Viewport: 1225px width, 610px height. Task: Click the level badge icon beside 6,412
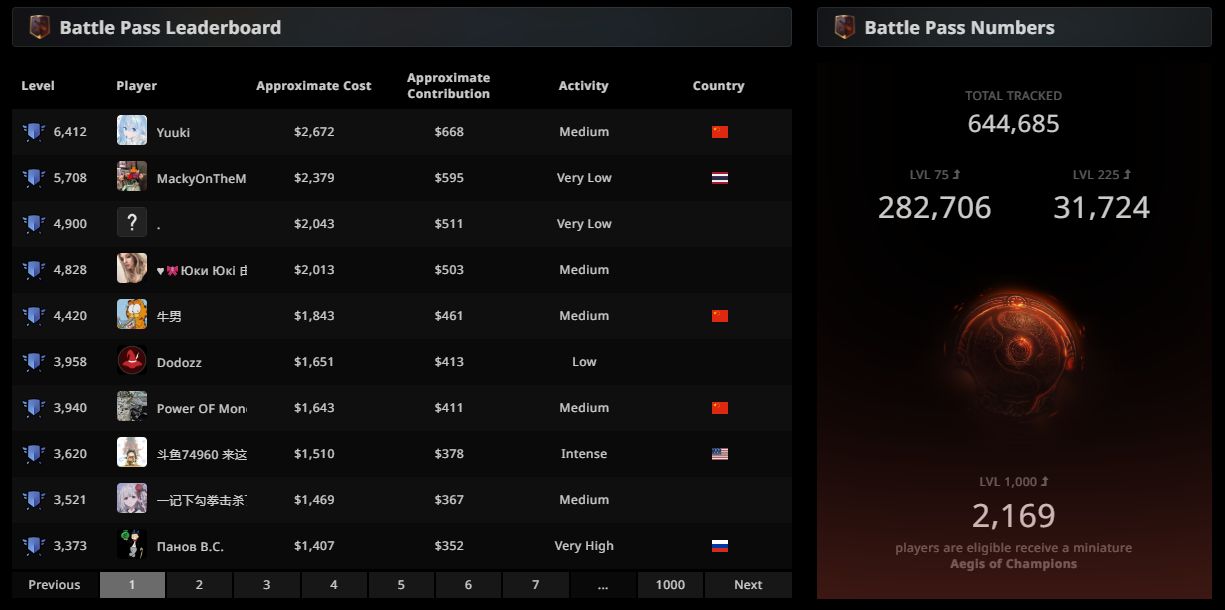[34, 132]
